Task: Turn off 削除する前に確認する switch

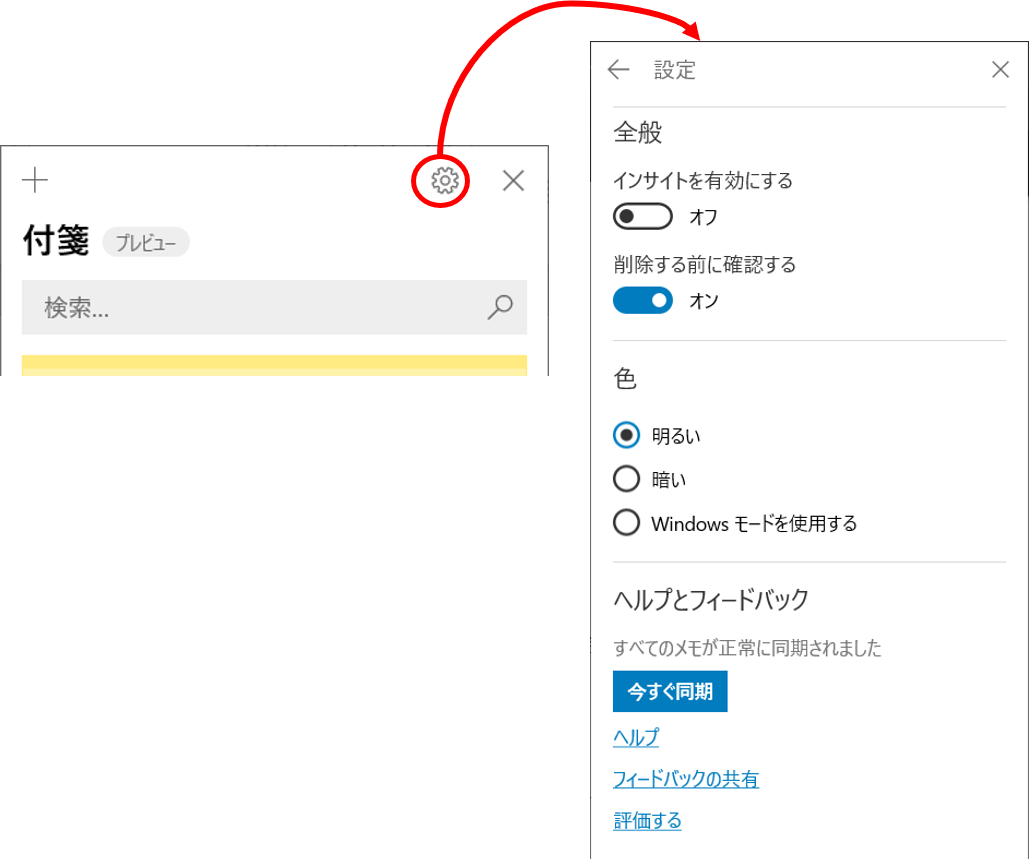Action: (x=642, y=301)
